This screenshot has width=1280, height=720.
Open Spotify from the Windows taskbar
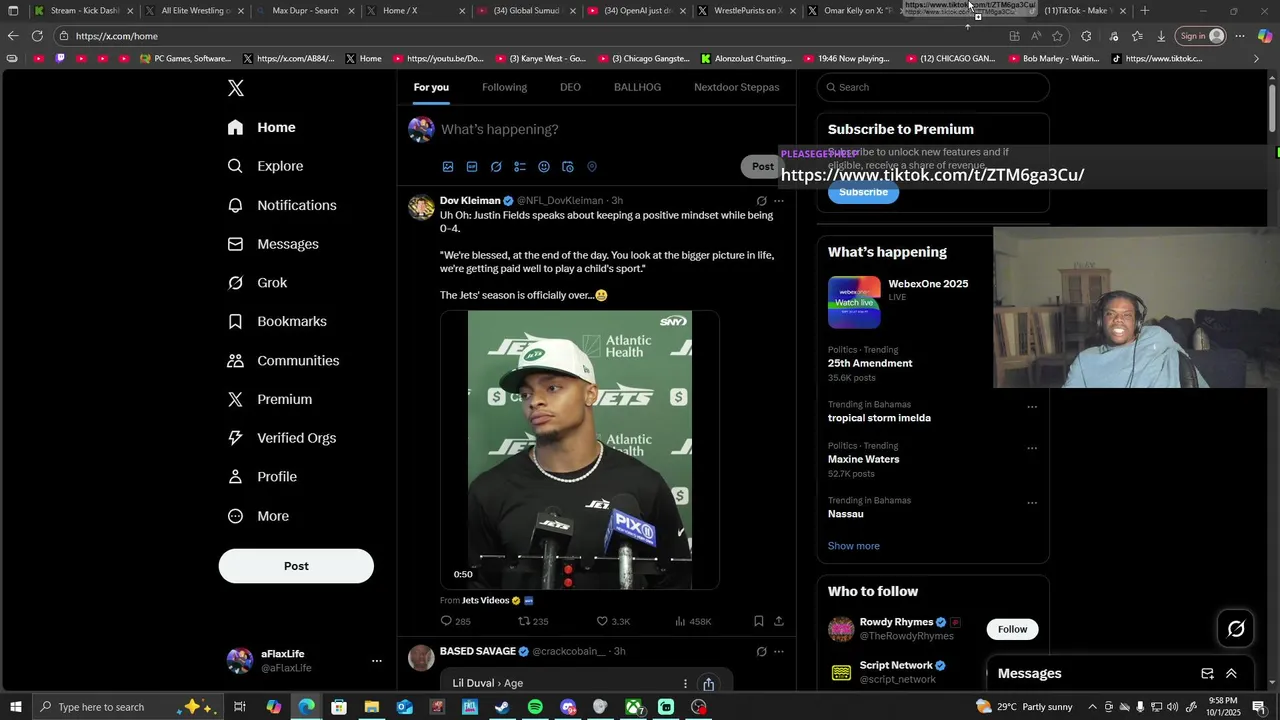coord(535,707)
